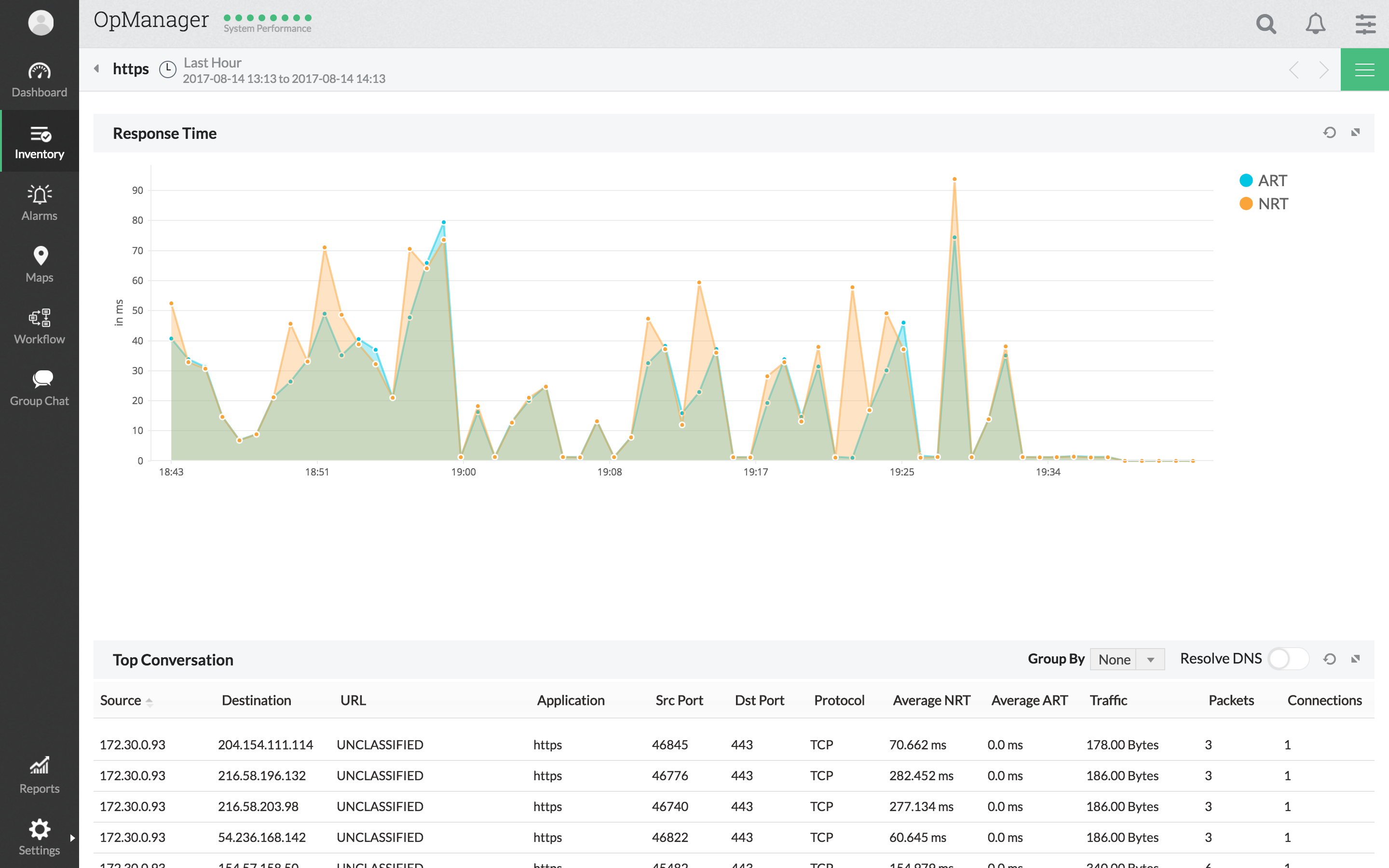Click the System Performance dots indicator
This screenshot has height=868, width=1389.
click(268, 18)
